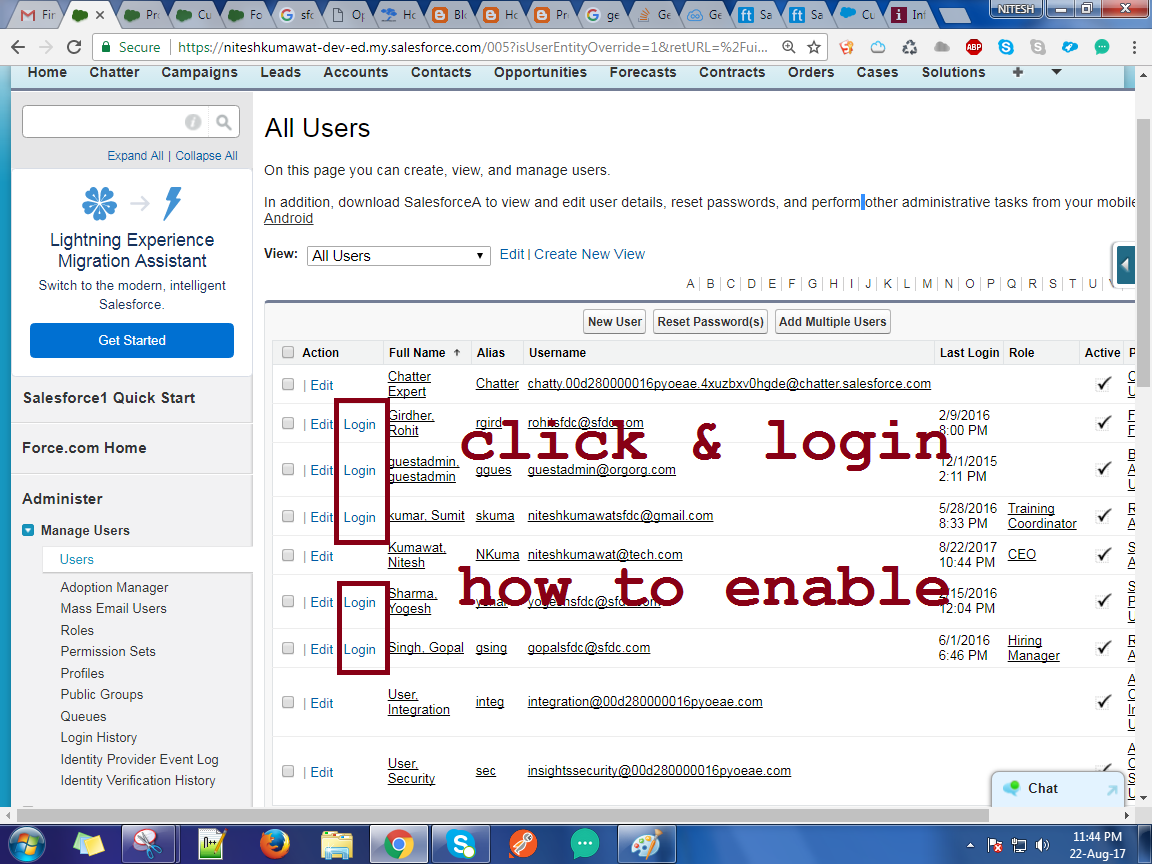
Task: Add a tab with plus icon
Action: (1018, 72)
